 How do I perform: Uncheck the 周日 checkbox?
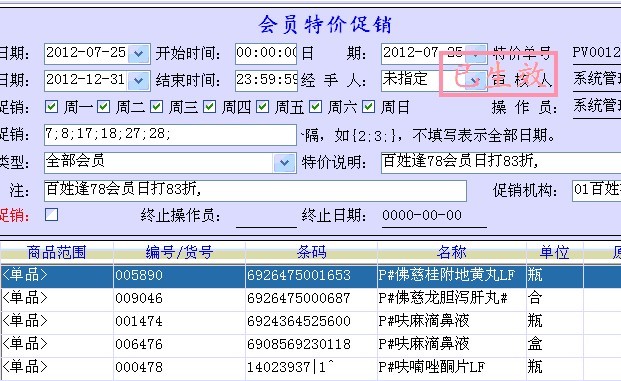(x=369, y=107)
